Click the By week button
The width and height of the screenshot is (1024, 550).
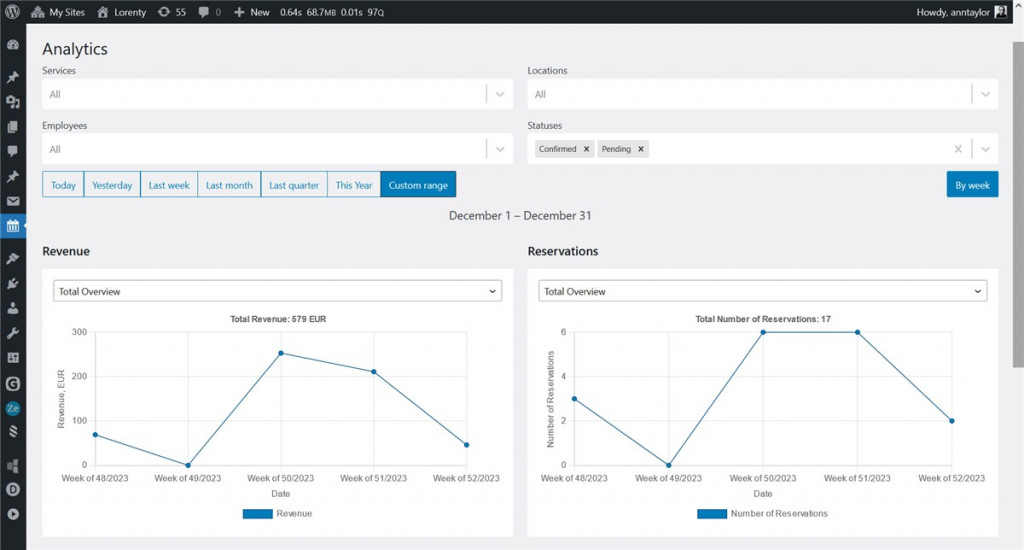coord(971,185)
